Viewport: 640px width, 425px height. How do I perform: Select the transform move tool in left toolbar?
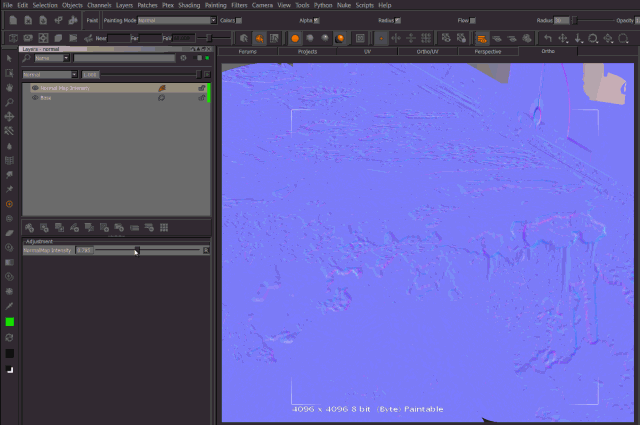9,116
